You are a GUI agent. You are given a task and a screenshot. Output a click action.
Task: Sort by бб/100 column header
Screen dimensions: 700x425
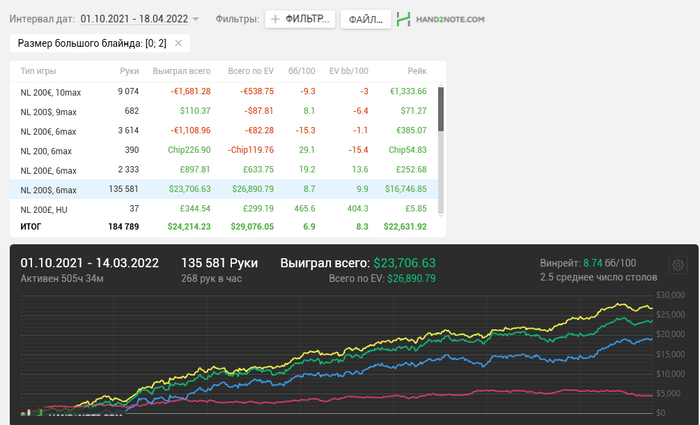(302, 71)
